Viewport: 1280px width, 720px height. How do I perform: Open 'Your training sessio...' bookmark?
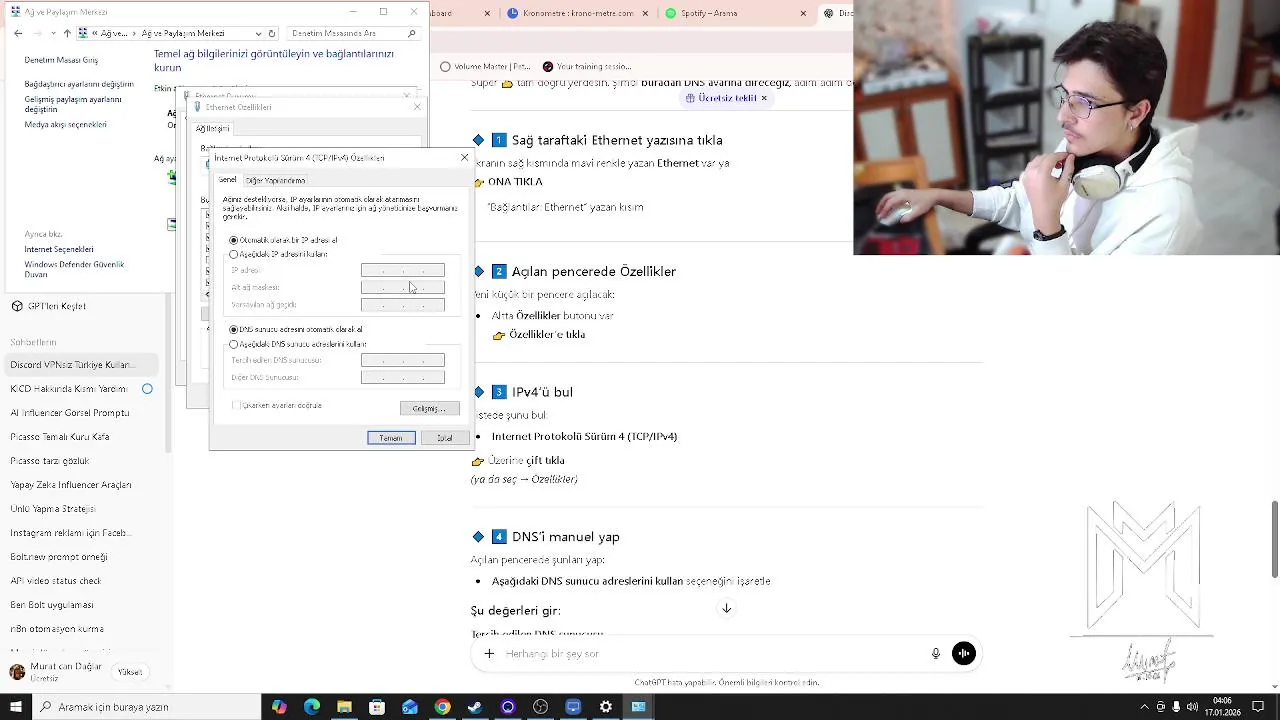586,67
